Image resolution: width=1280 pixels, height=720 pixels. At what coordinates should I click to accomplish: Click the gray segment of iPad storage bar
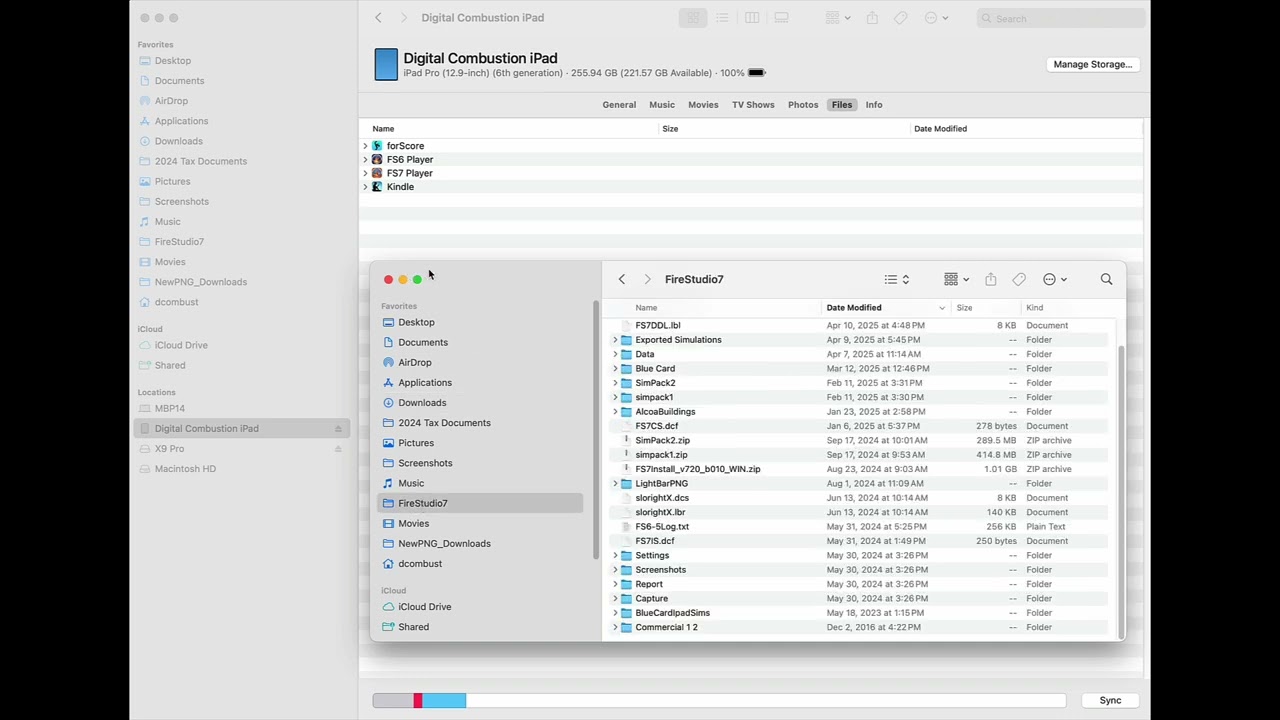point(393,701)
